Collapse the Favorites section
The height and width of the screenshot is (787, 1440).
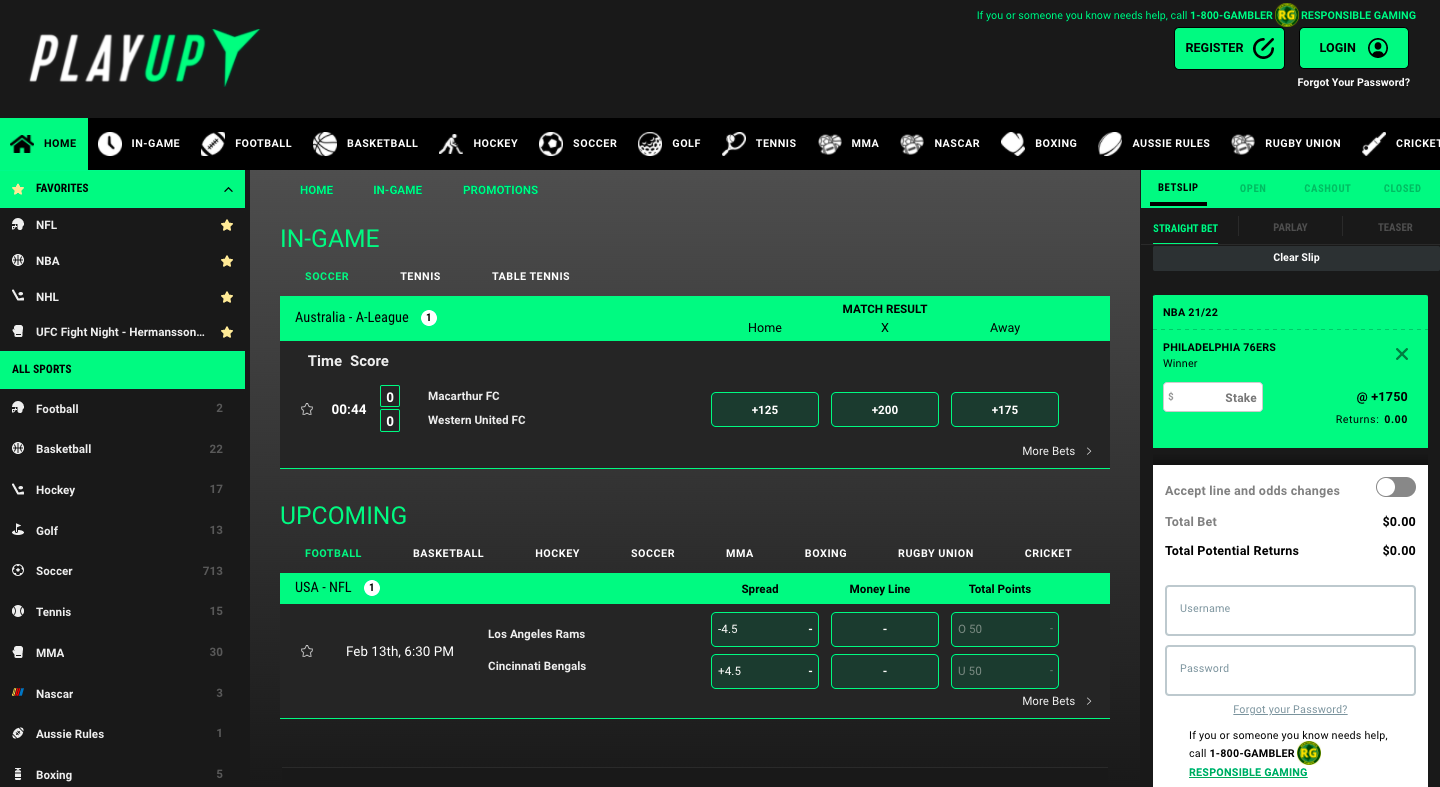(228, 189)
